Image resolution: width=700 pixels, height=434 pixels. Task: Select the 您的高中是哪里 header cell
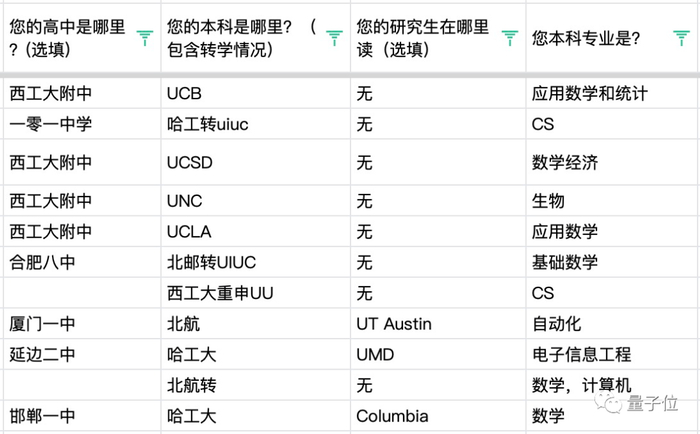pyautogui.click(x=68, y=38)
